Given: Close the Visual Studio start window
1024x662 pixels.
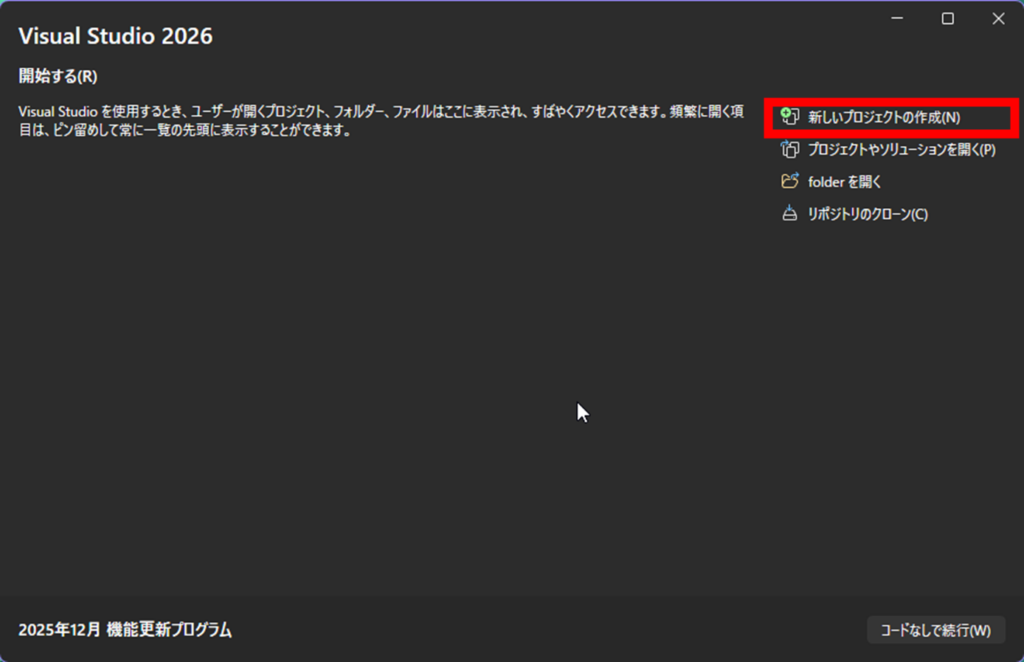Looking at the screenshot, I should [997, 18].
